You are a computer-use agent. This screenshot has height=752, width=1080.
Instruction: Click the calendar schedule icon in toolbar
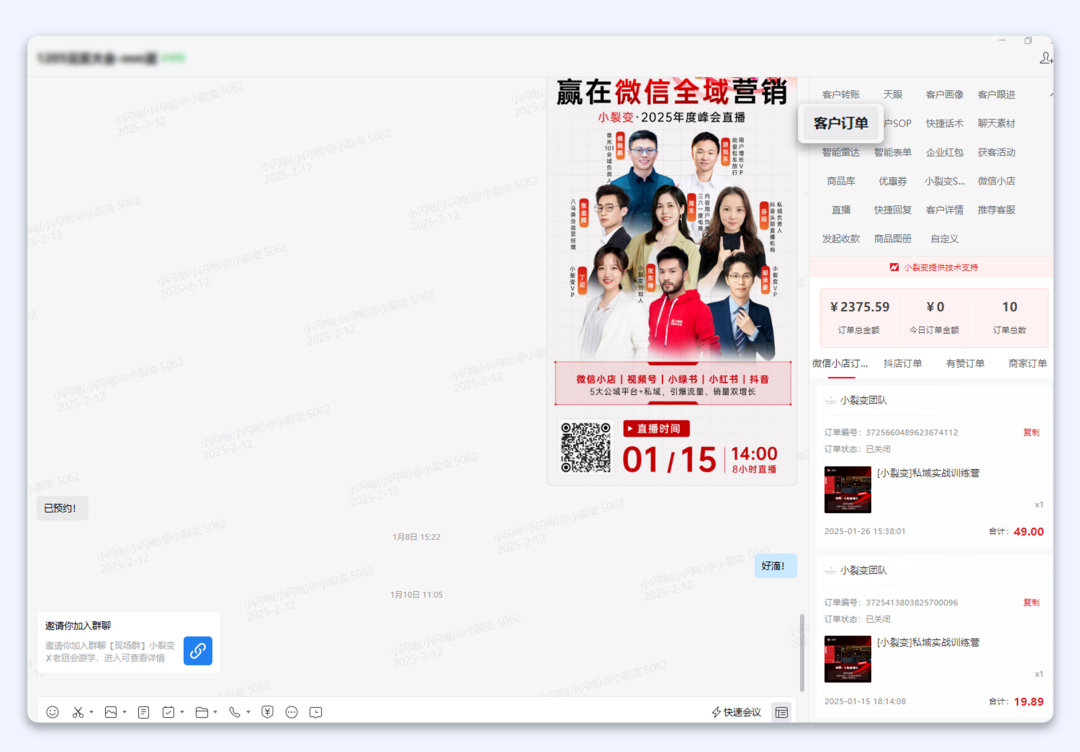(x=168, y=712)
